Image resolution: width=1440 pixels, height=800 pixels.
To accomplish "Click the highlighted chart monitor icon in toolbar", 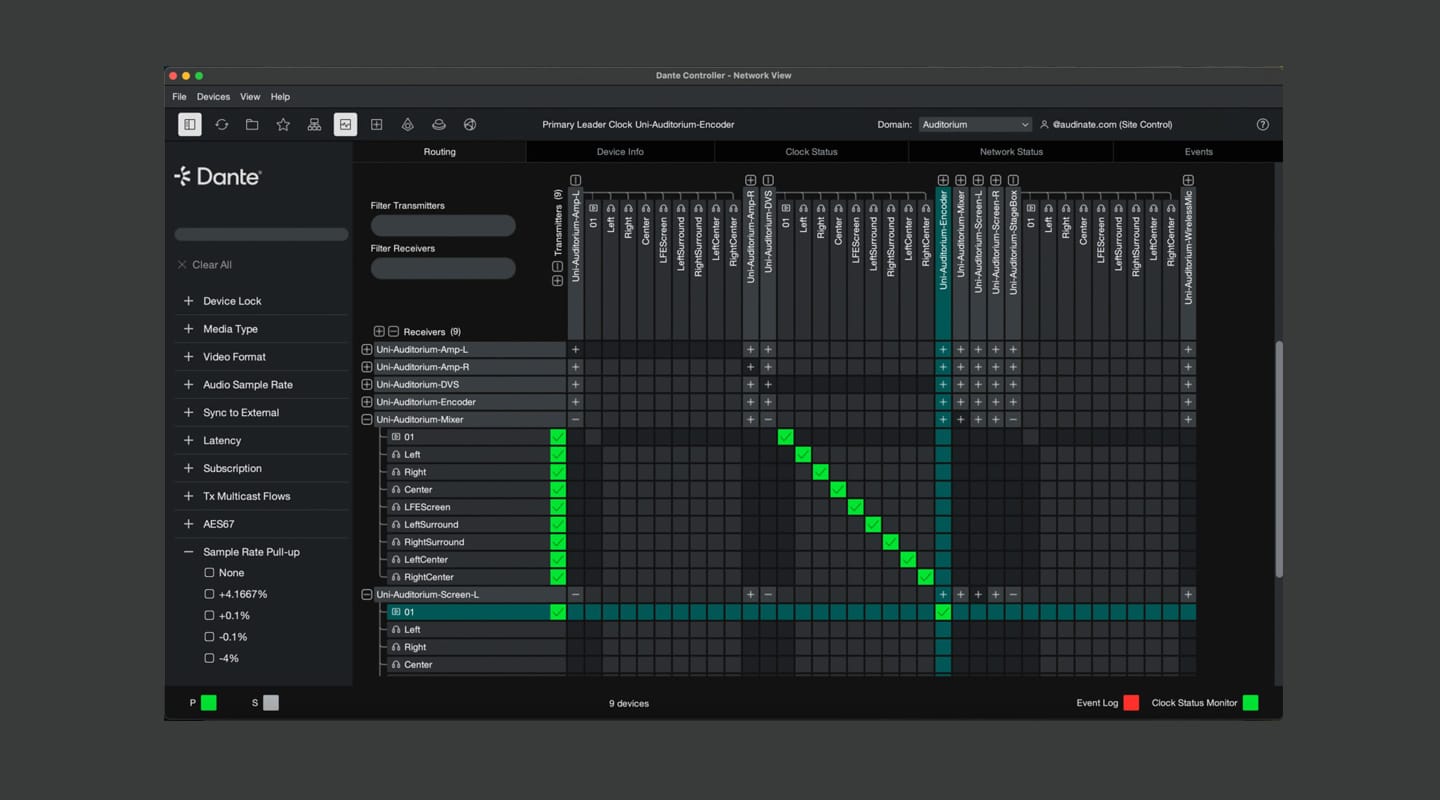I will click(345, 124).
